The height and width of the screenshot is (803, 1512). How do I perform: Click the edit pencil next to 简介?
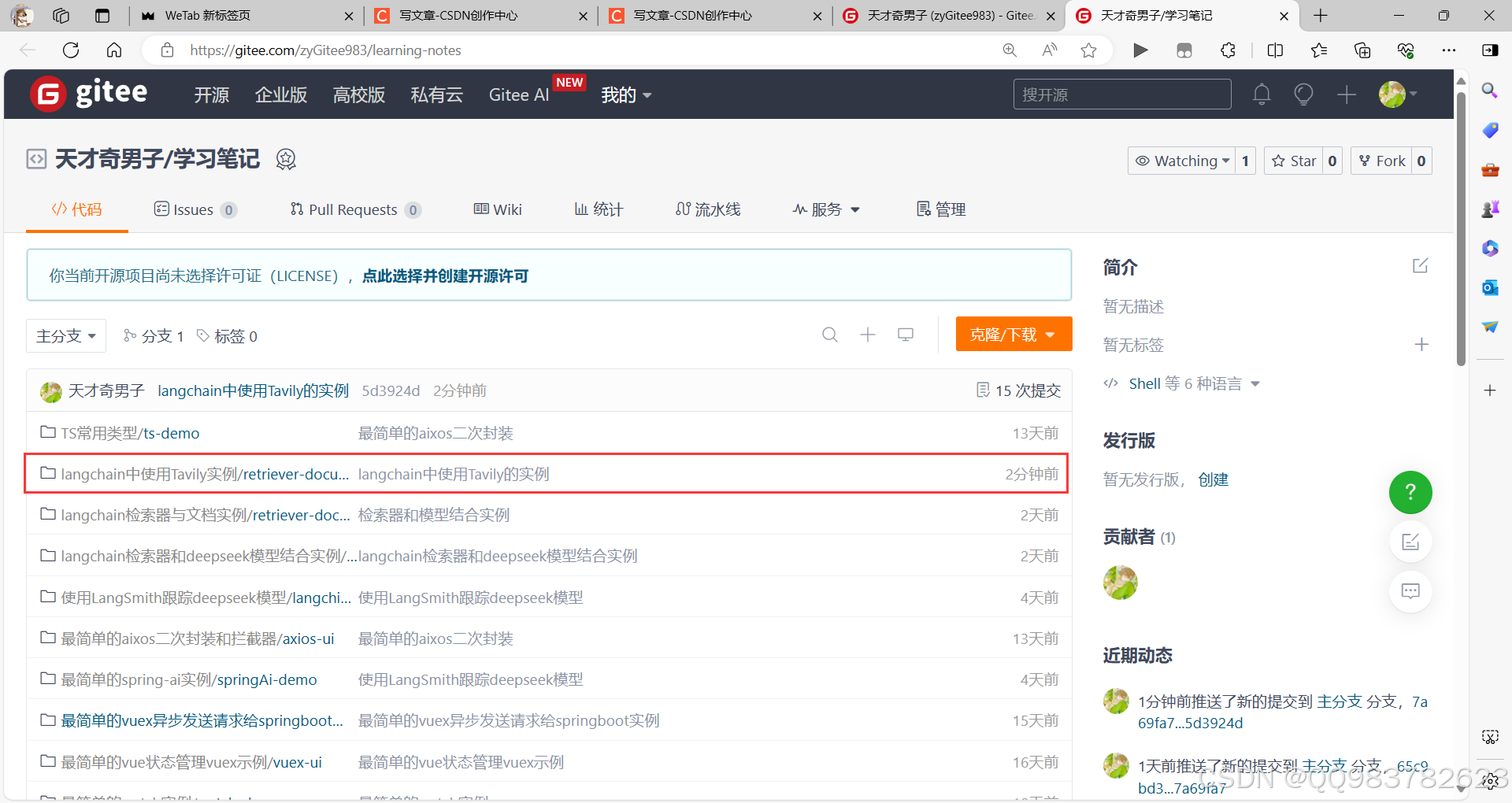coord(1419,266)
